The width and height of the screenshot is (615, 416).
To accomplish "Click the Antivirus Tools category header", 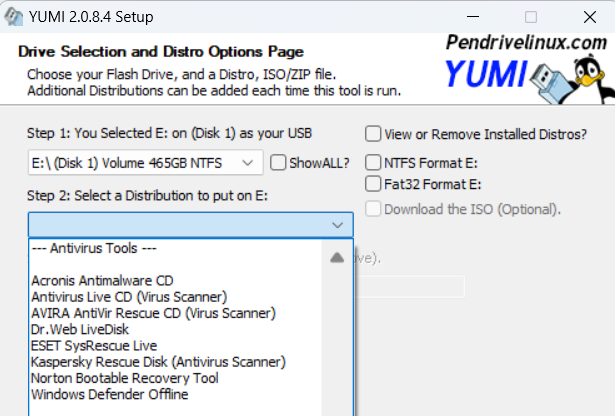I will coord(96,249).
